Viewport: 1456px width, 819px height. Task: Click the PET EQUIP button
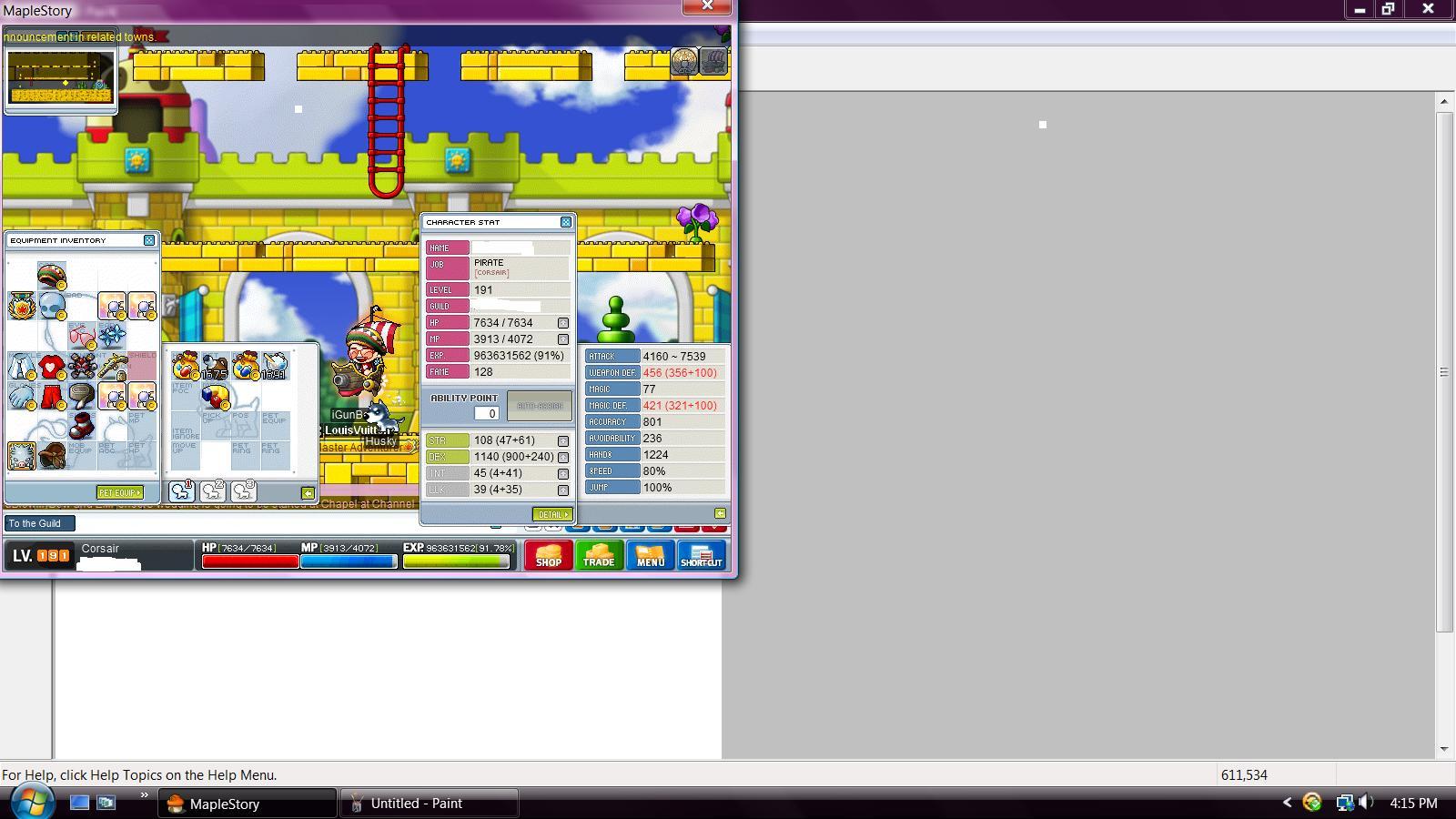pyautogui.click(x=120, y=492)
